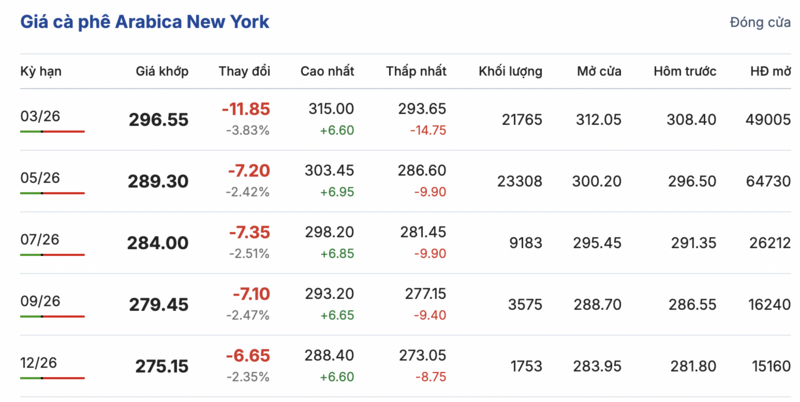Click the "Đóng cửa" market status label

point(760,23)
